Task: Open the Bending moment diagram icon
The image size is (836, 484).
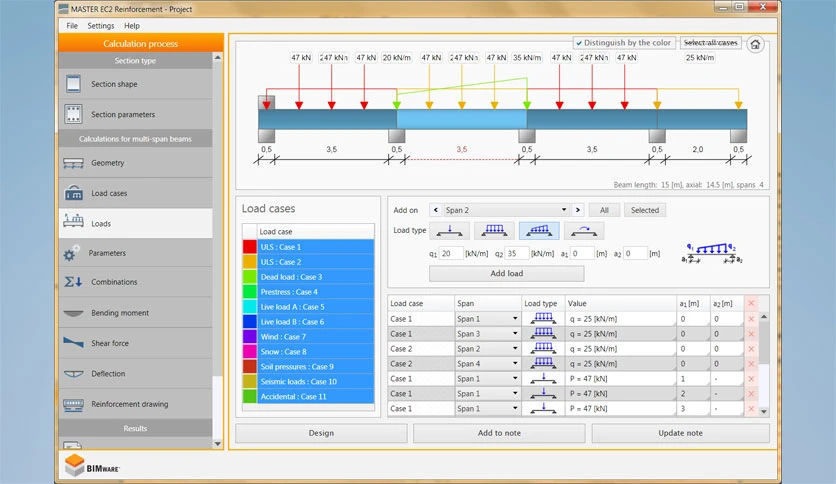Action: (x=73, y=313)
